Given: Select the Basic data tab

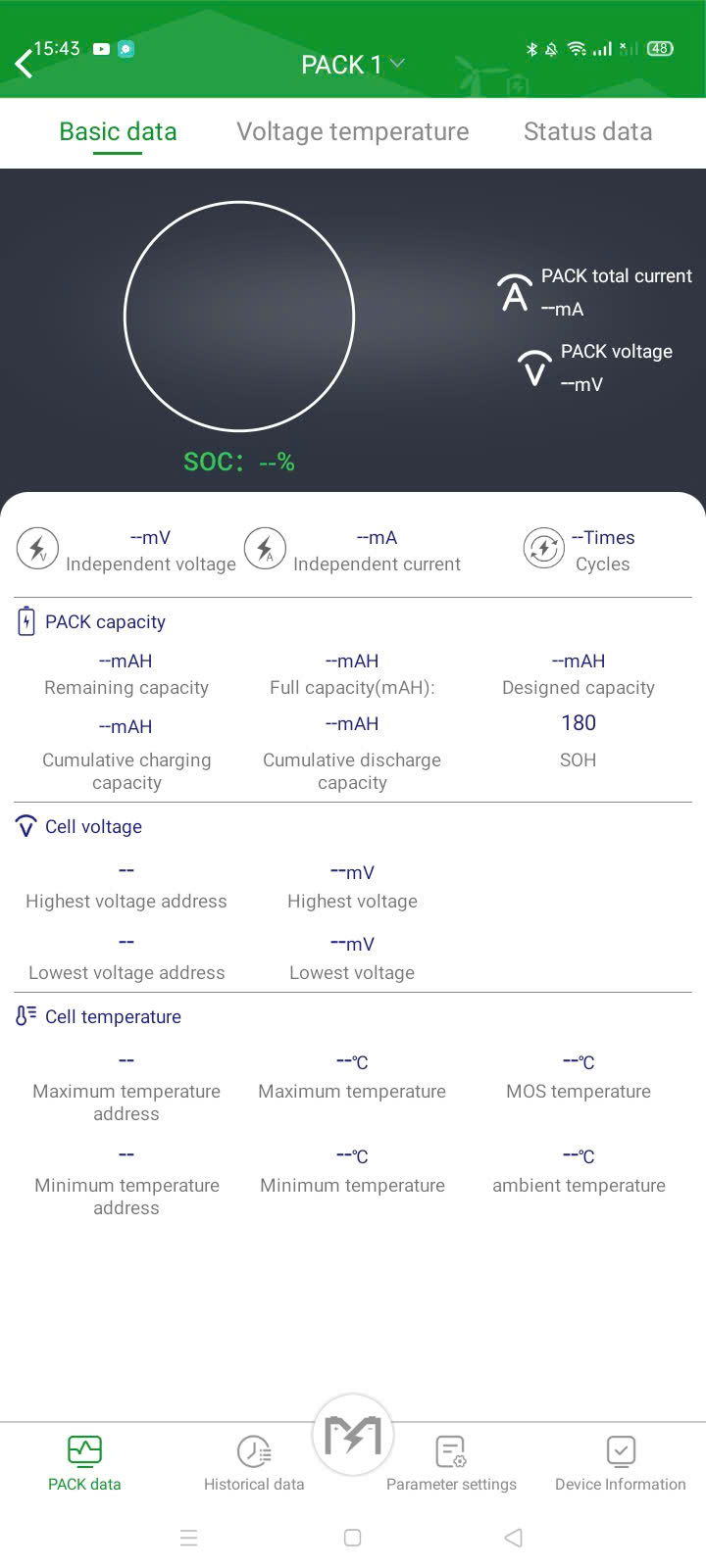Looking at the screenshot, I should click(x=118, y=131).
